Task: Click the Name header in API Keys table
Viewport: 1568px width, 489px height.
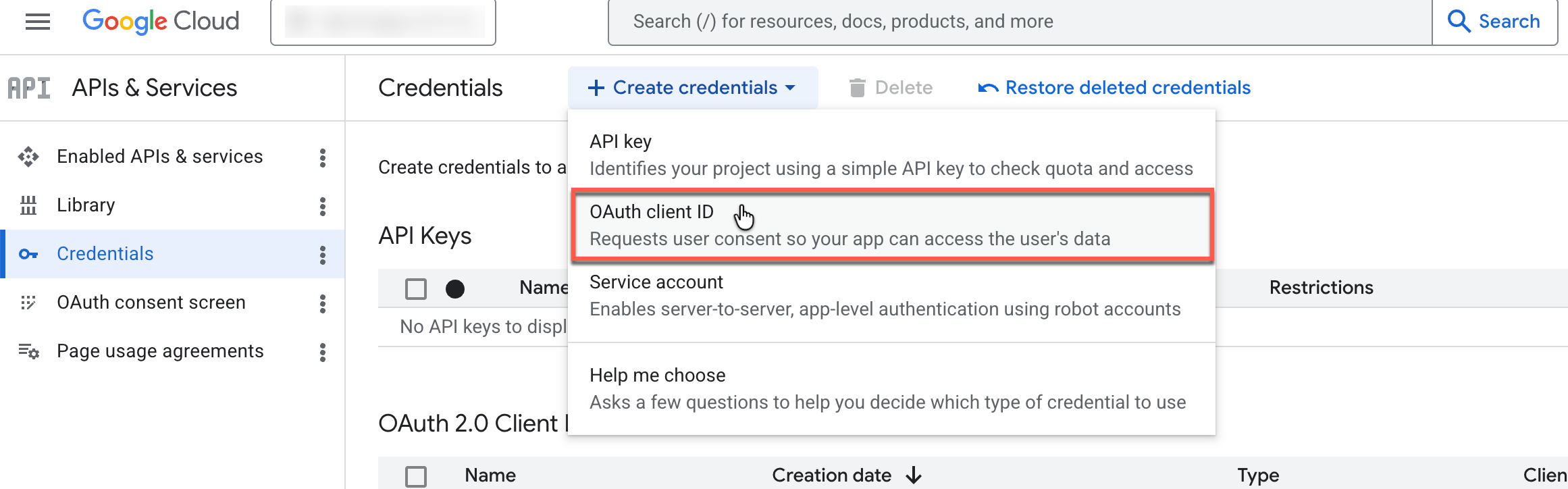Action: click(x=544, y=288)
